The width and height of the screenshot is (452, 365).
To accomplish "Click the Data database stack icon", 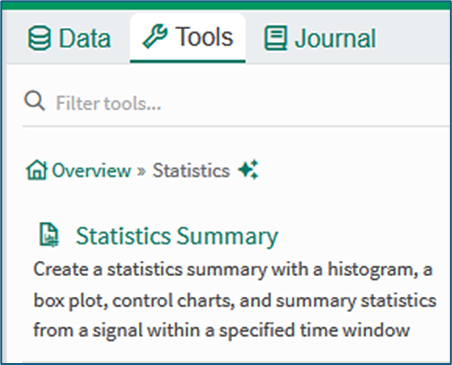I will tap(39, 38).
